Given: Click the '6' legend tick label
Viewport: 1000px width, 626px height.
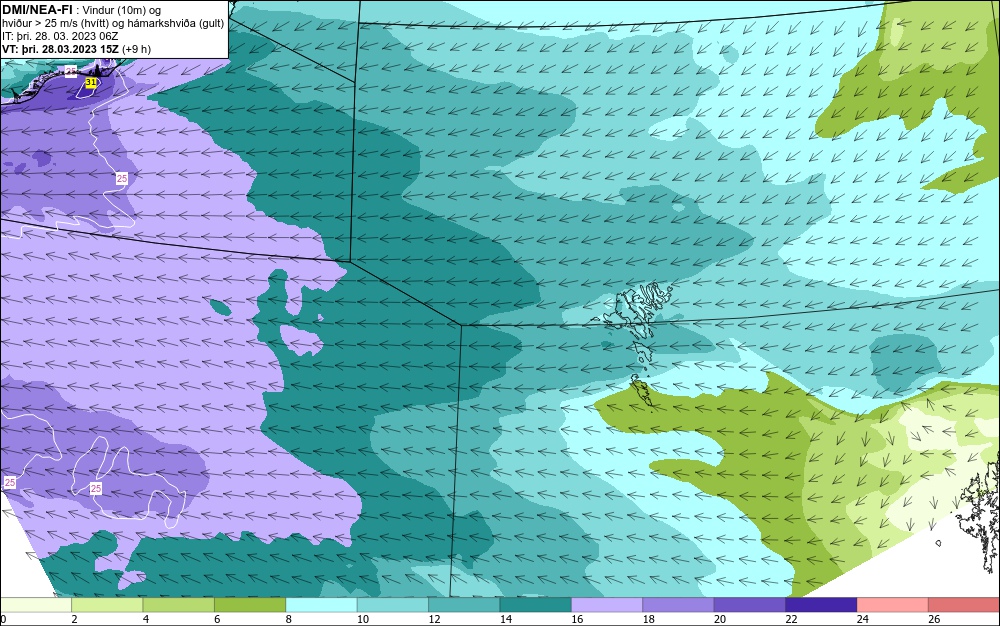Looking at the screenshot, I should click(x=217, y=619).
